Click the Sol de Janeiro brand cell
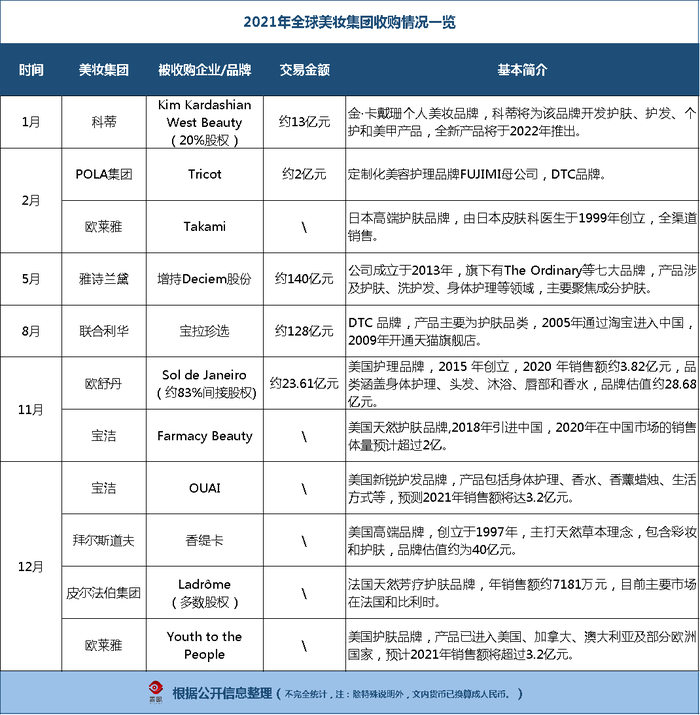The height and width of the screenshot is (715, 700). [x=204, y=383]
